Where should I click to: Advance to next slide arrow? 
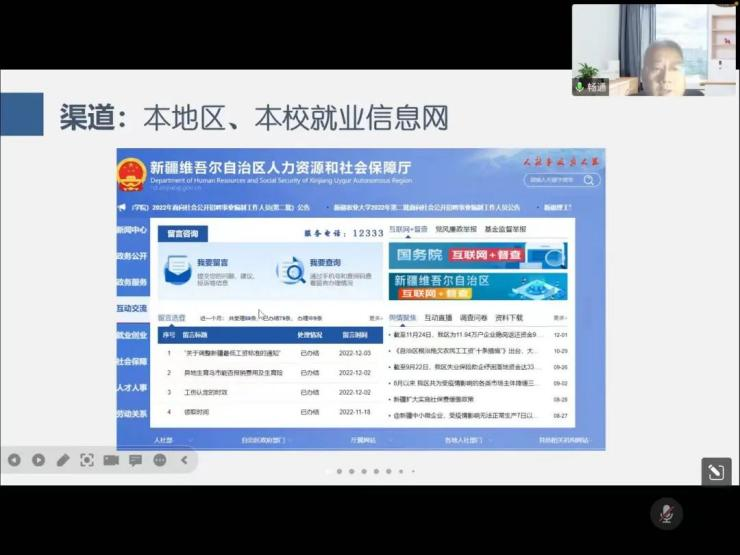point(38,460)
